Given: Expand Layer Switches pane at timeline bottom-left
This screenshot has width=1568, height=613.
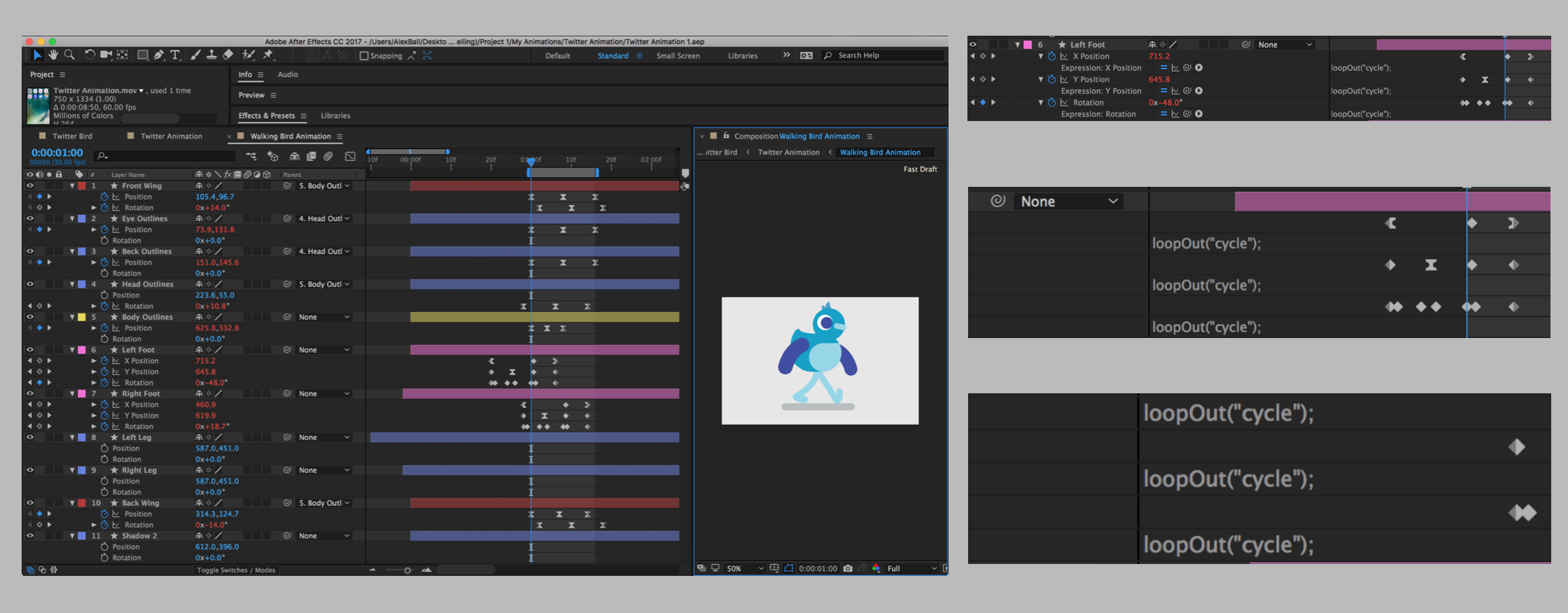Looking at the screenshot, I should coord(29,570).
